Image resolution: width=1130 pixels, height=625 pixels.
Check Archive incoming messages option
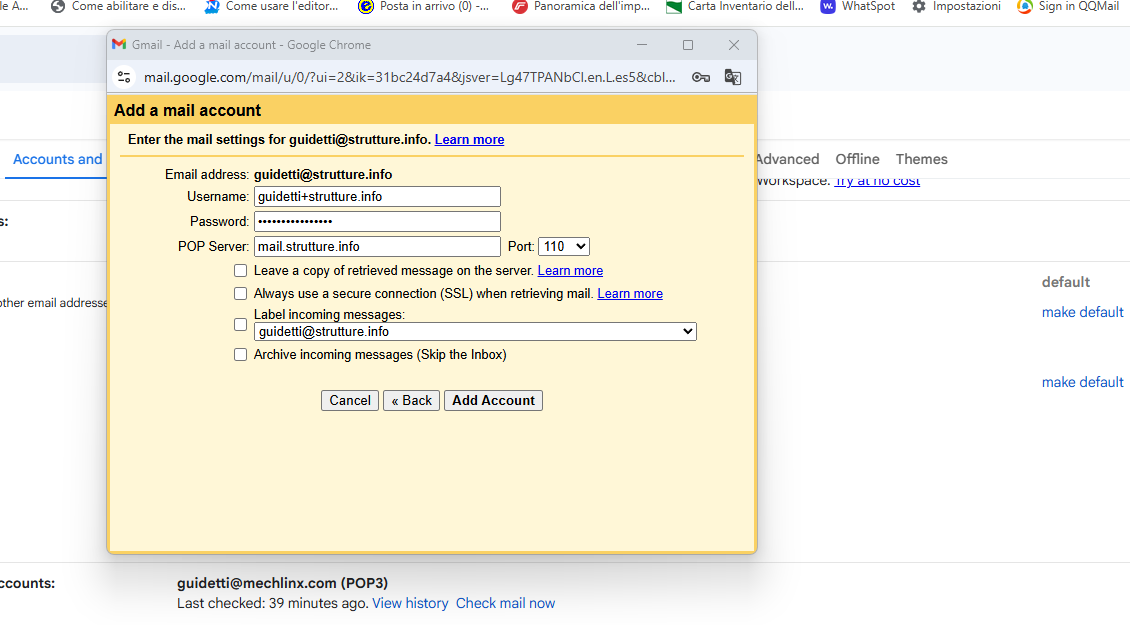coord(240,355)
